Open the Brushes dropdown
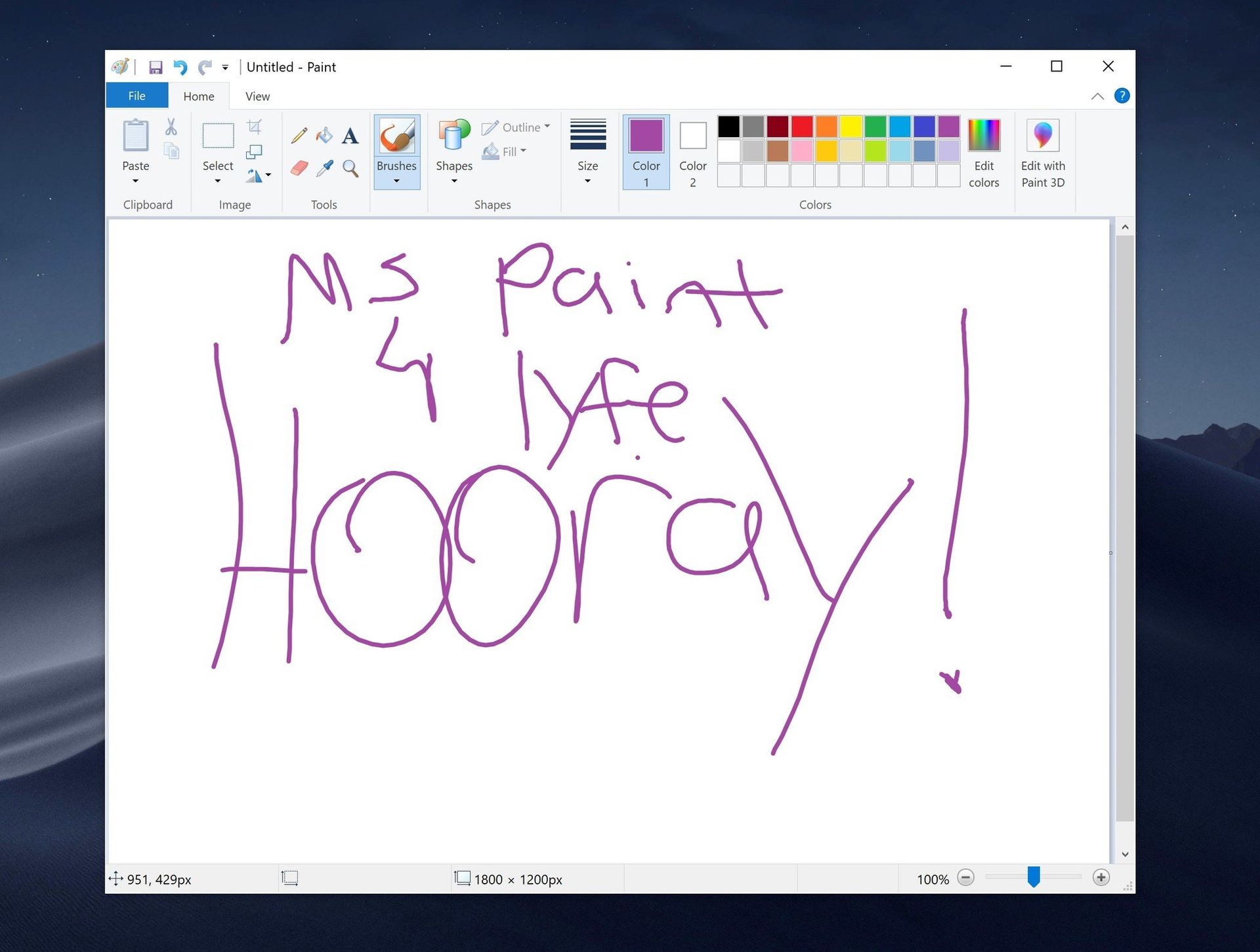Viewport: 1260px width, 952px height. tap(396, 181)
